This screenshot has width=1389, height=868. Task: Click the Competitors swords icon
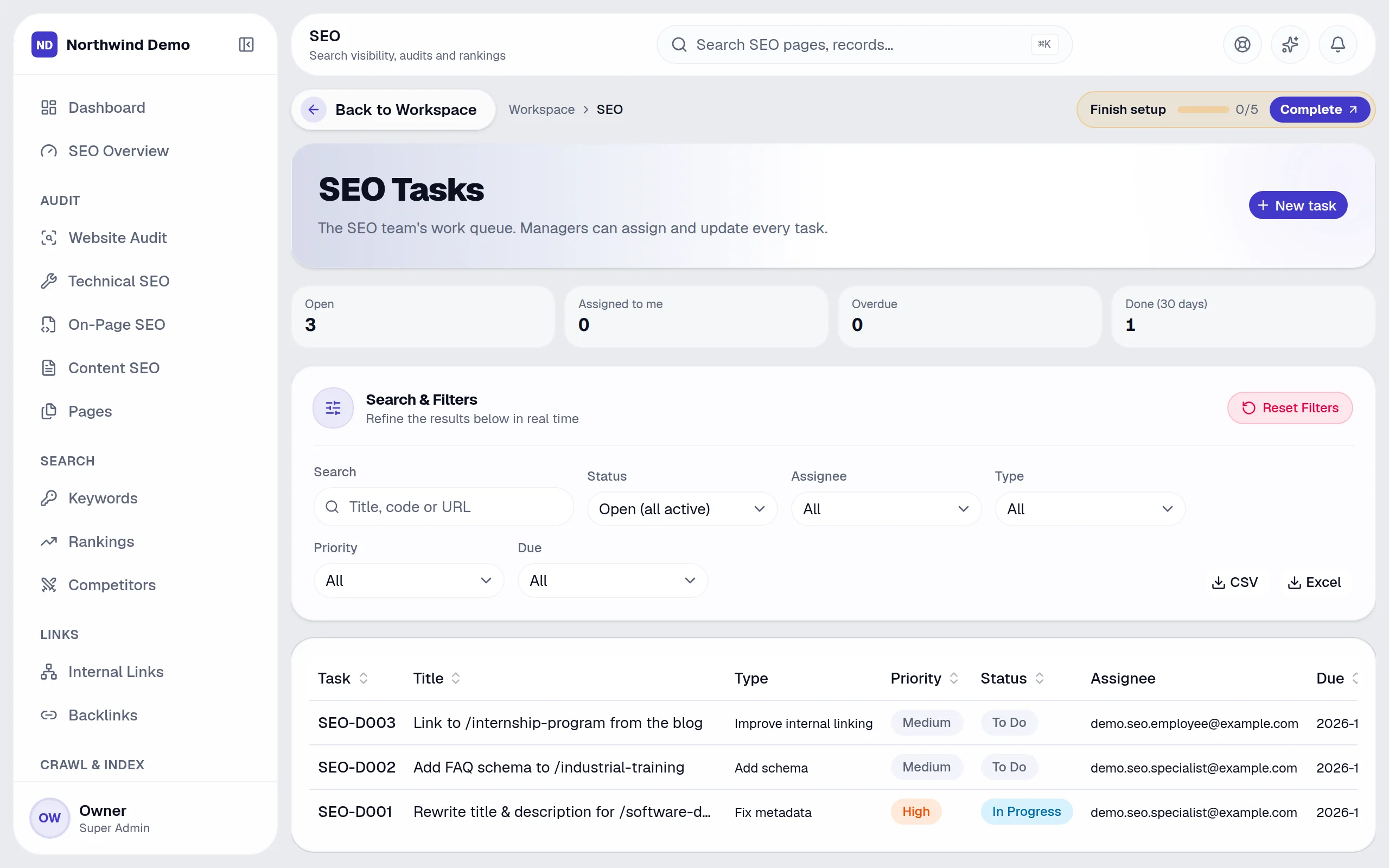49,585
